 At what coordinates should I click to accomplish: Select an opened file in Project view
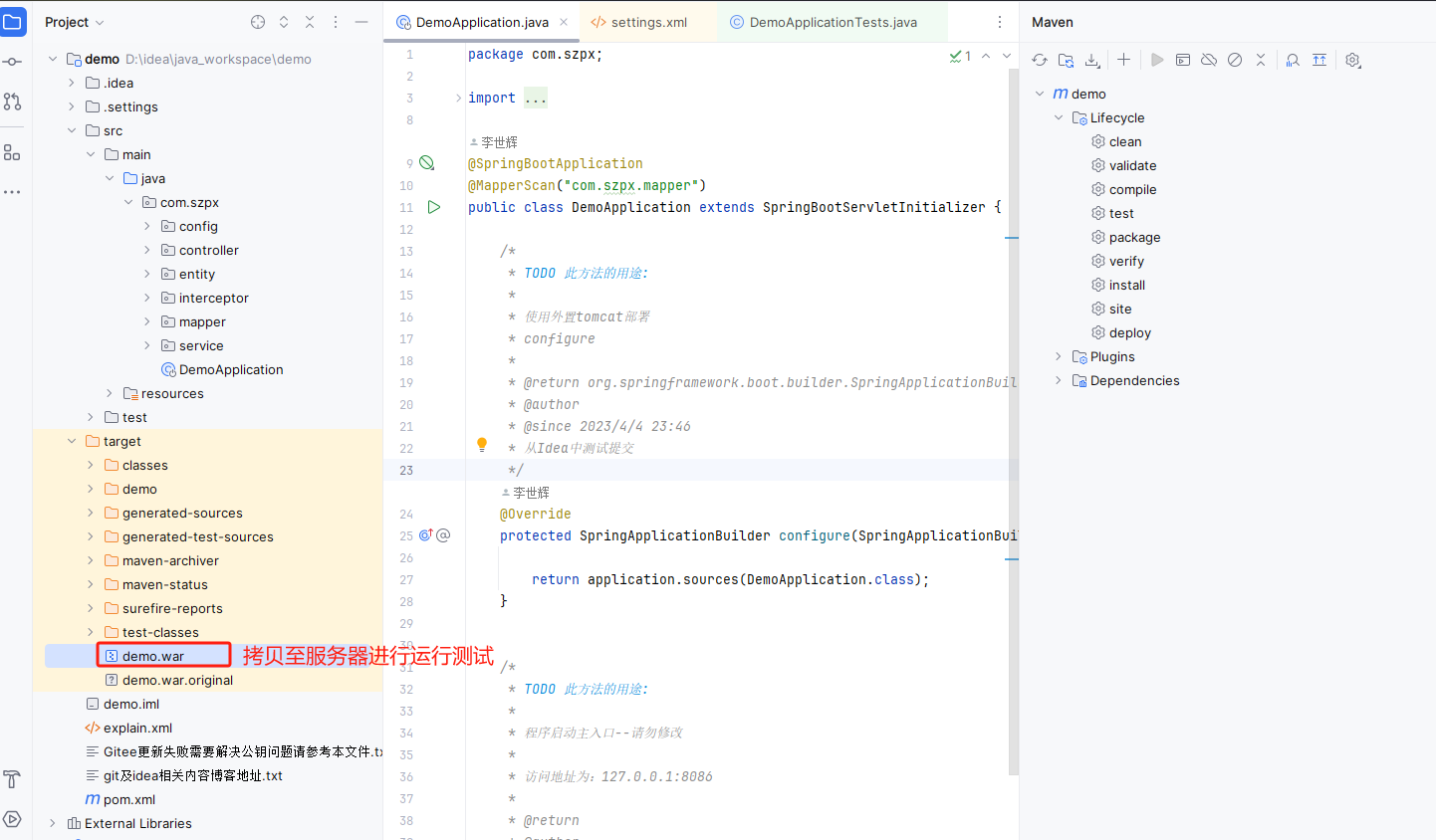tap(258, 21)
